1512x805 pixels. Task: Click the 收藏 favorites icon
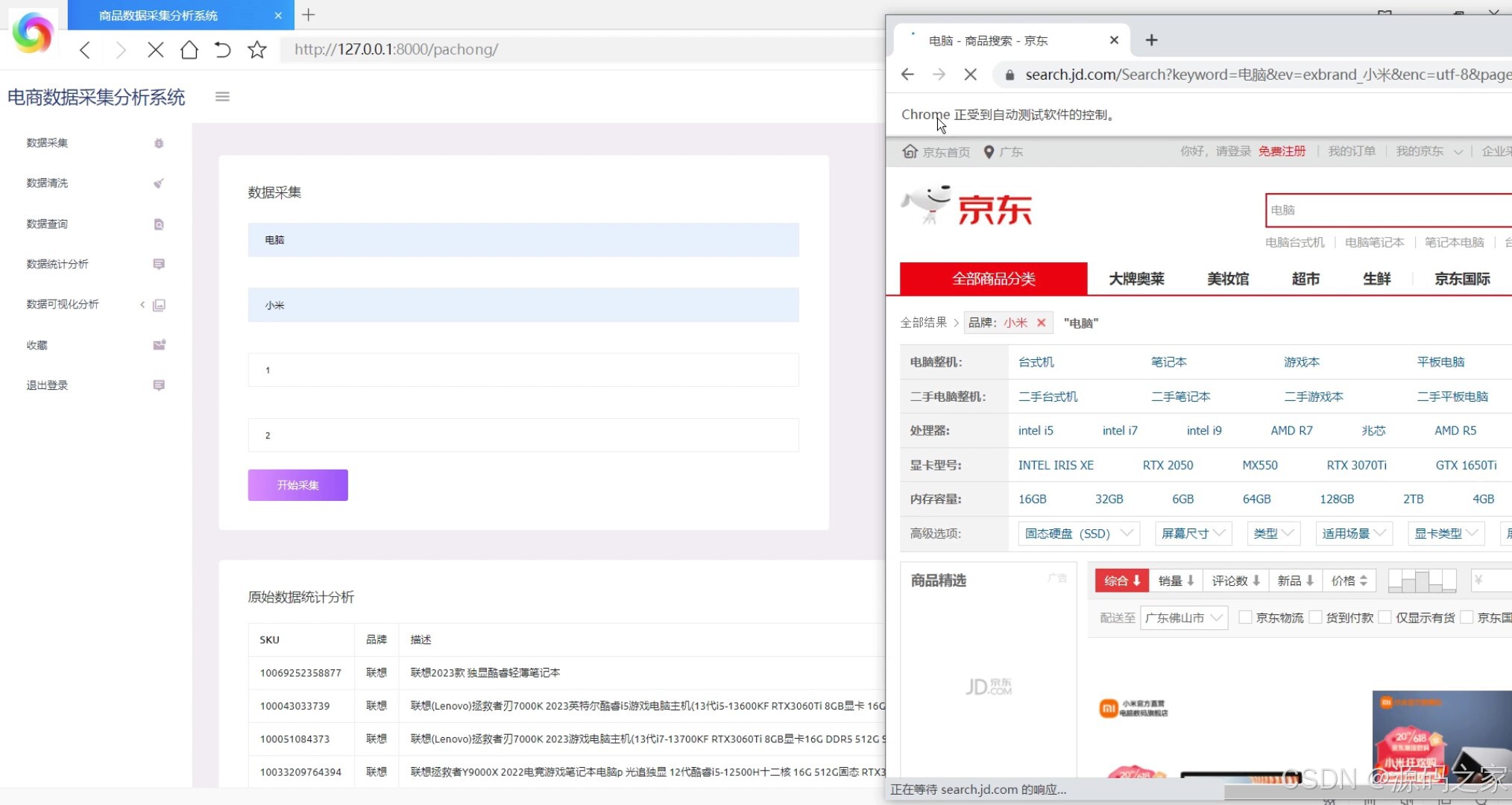(159, 344)
